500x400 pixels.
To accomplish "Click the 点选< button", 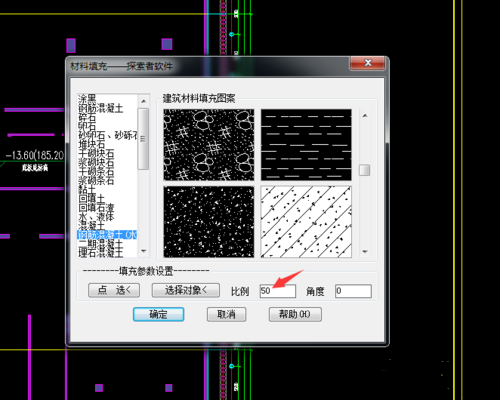I will [114, 290].
